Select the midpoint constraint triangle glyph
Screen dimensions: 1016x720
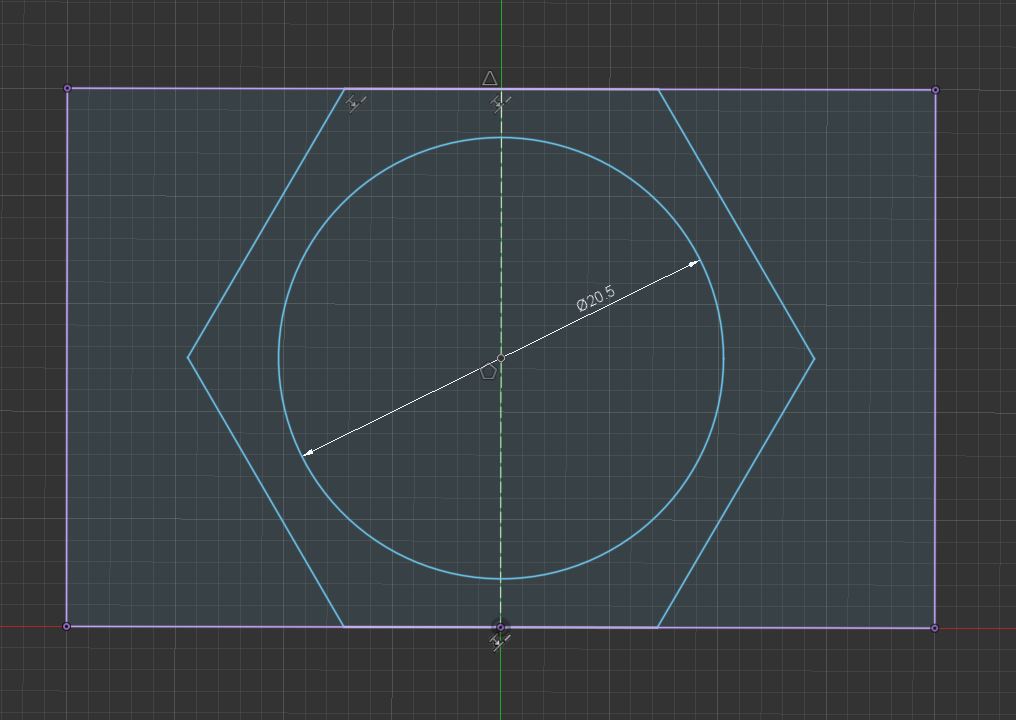490,78
